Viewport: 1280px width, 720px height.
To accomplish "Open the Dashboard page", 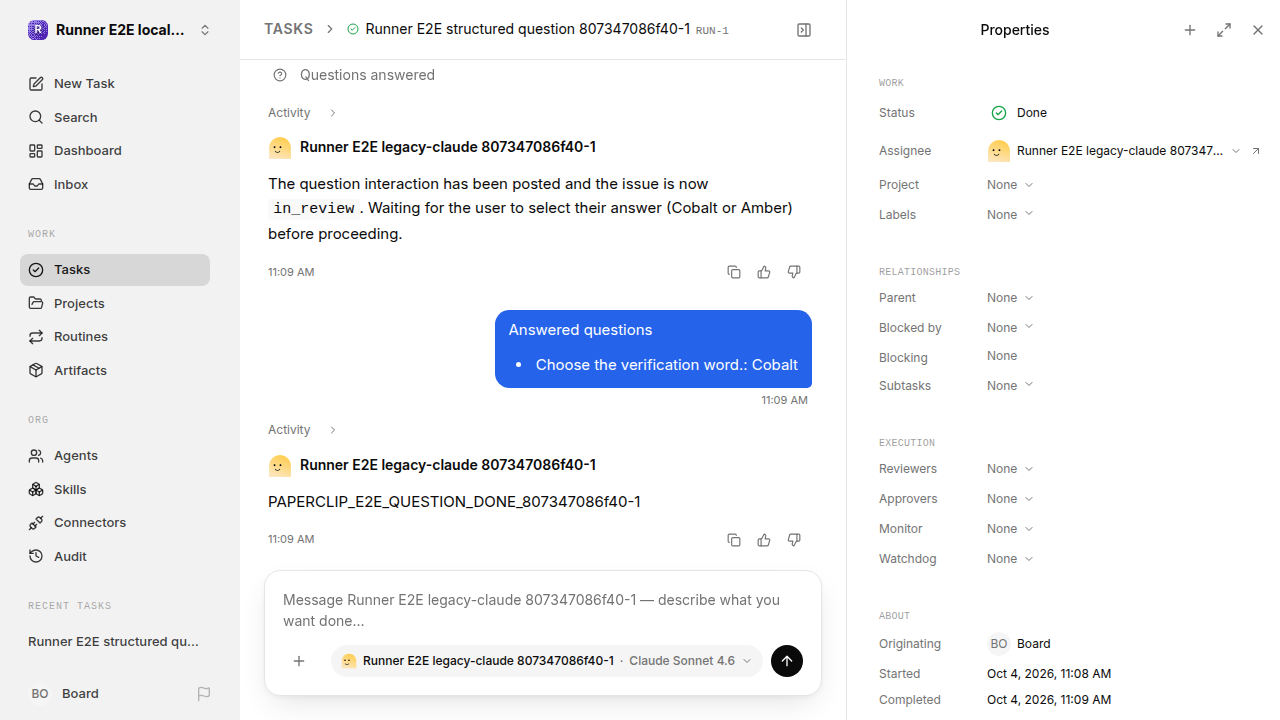I will [115, 151].
